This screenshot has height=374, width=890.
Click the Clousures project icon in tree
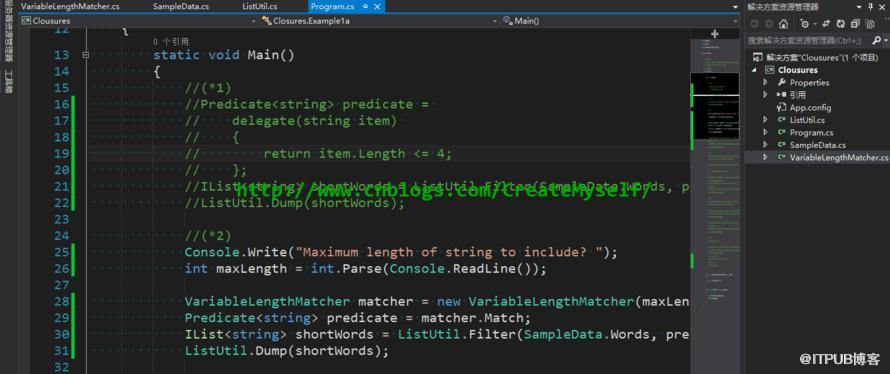point(769,70)
